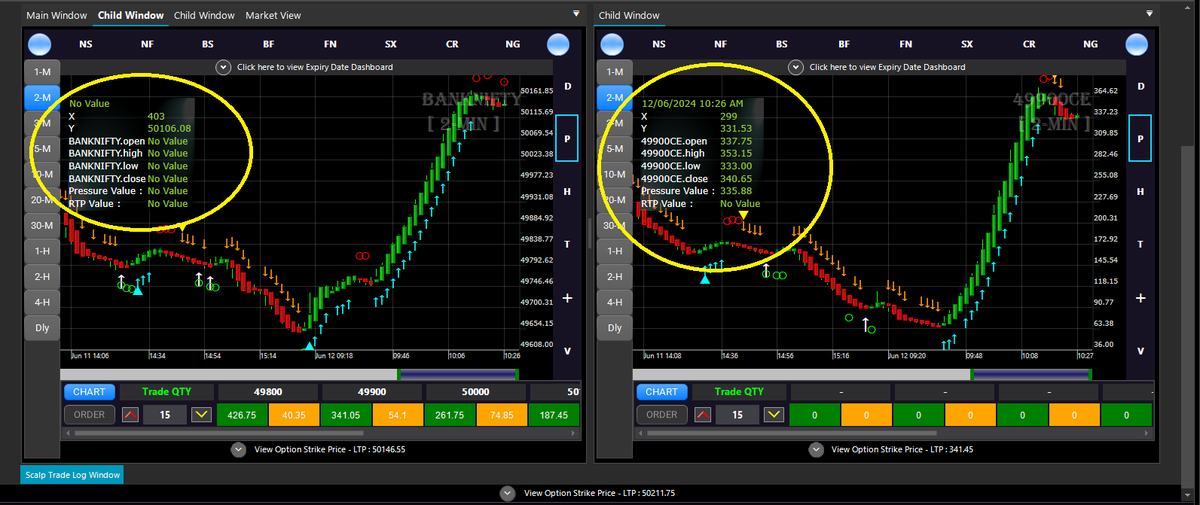Screen dimensions: 1200x505
Task: Select BS segment in right chart header
Action: (781, 44)
